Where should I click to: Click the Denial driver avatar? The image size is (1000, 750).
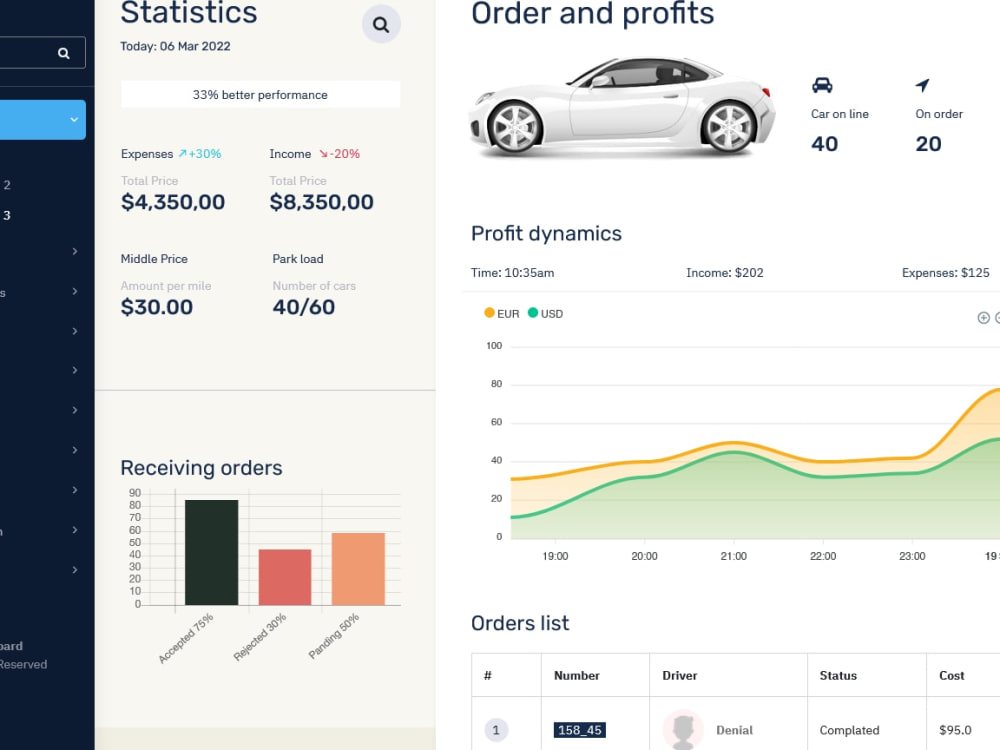(x=683, y=730)
